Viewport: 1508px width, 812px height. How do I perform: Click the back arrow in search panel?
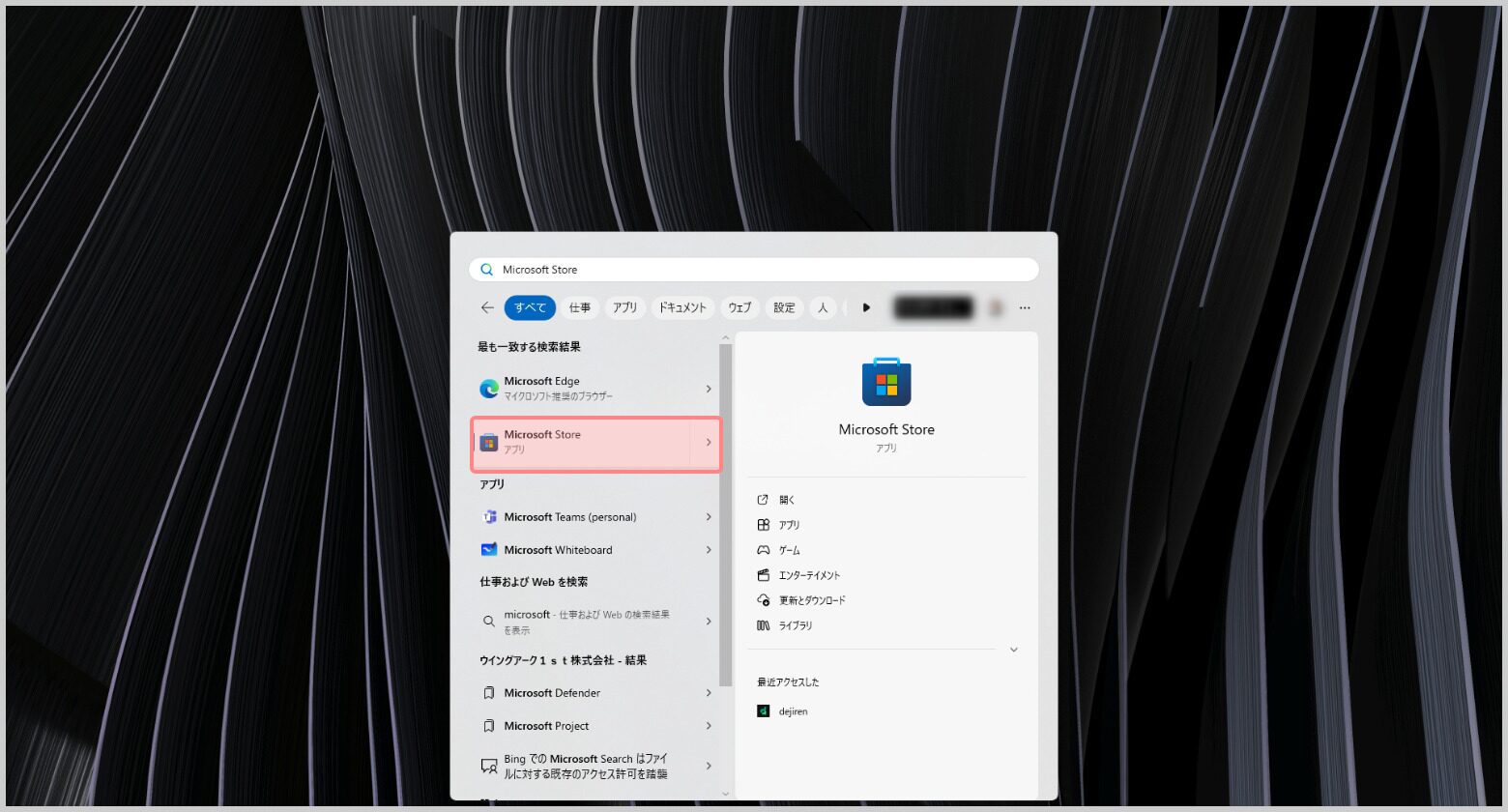click(487, 307)
